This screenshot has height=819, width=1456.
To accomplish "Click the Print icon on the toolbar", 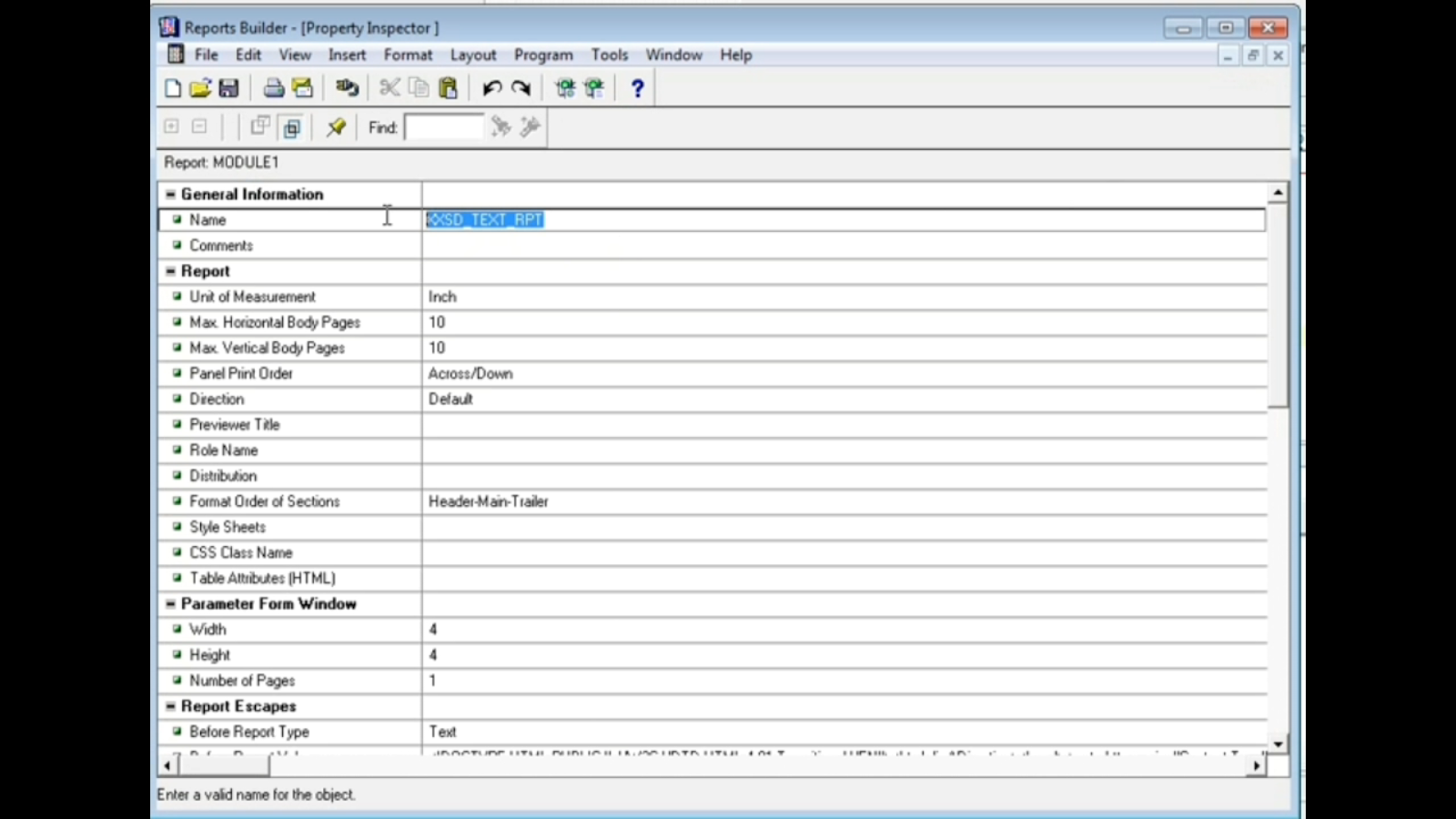I will pyautogui.click(x=273, y=87).
